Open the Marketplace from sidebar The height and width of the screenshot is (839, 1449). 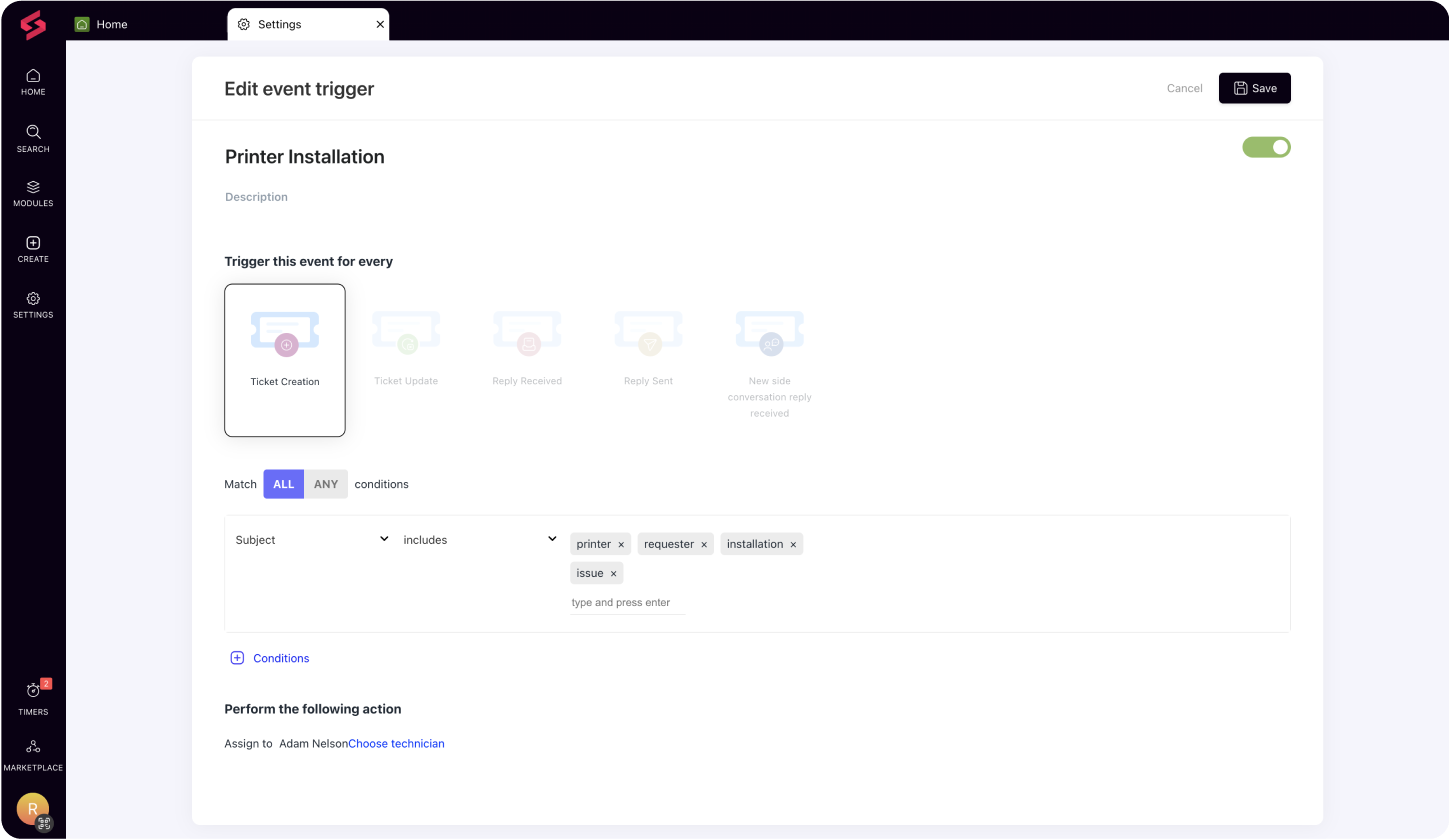pos(33,751)
